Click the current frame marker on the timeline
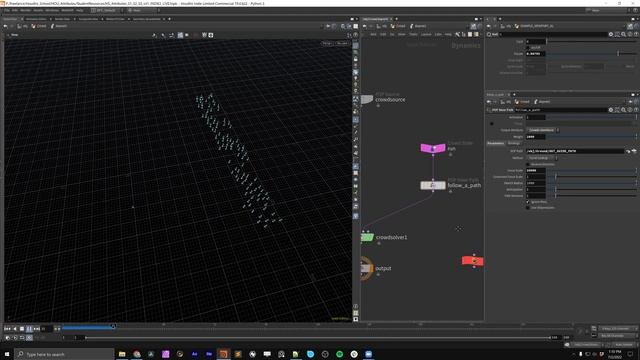The height and width of the screenshot is (360, 640). 113,326
